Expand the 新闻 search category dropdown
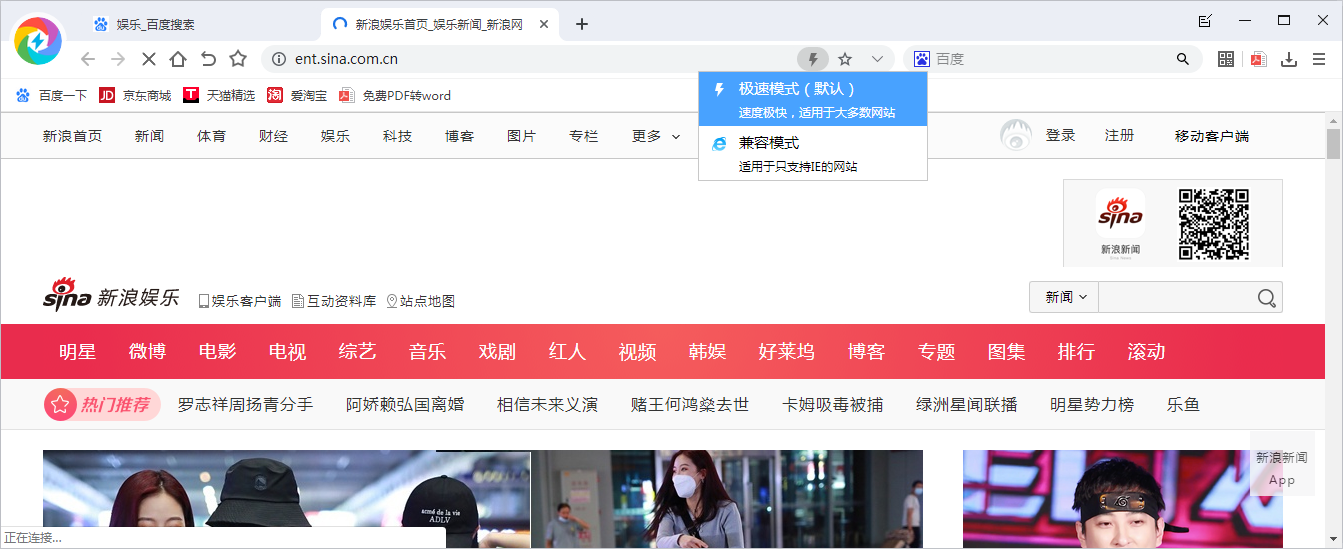Viewport: 1343px width, 549px height. (1064, 297)
